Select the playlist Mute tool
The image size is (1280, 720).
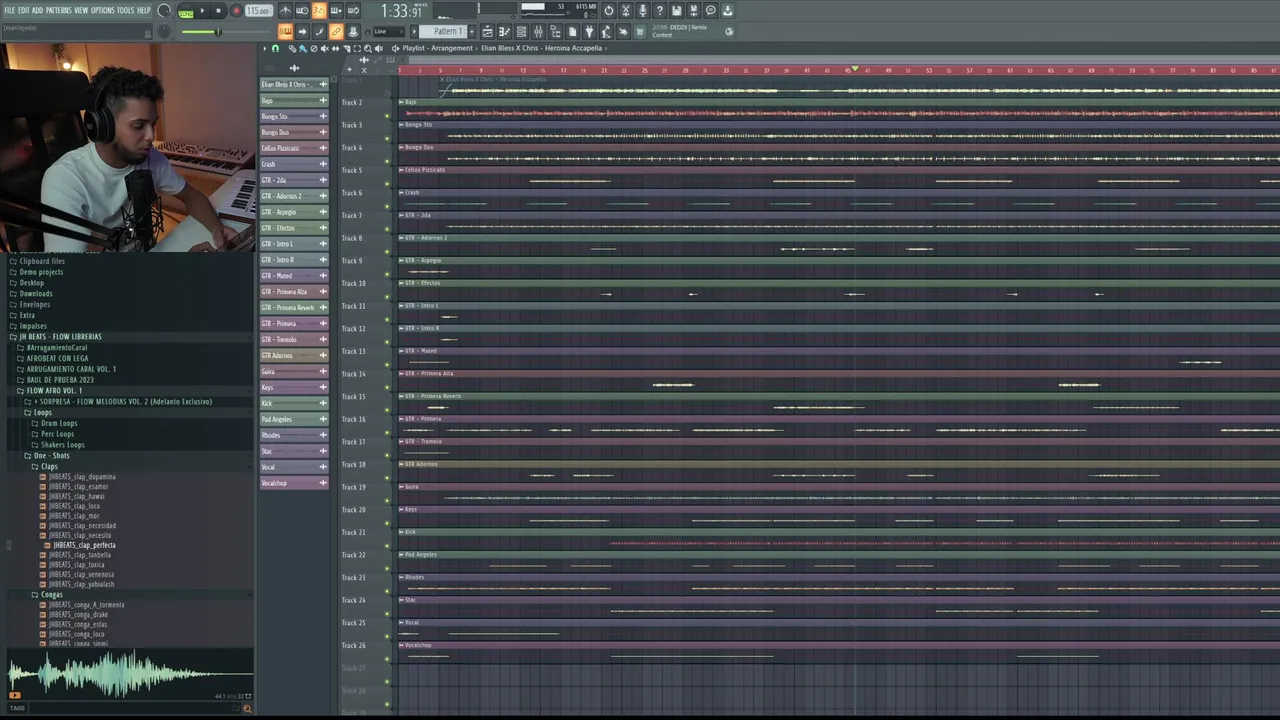(324, 48)
